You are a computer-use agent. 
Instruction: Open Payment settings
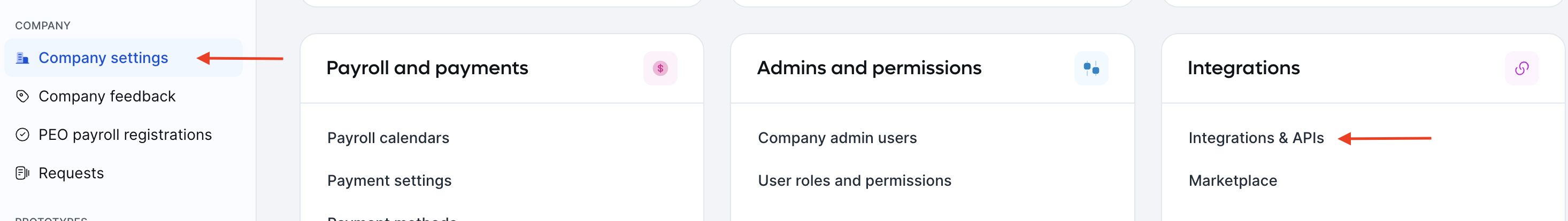tap(389, 181)
